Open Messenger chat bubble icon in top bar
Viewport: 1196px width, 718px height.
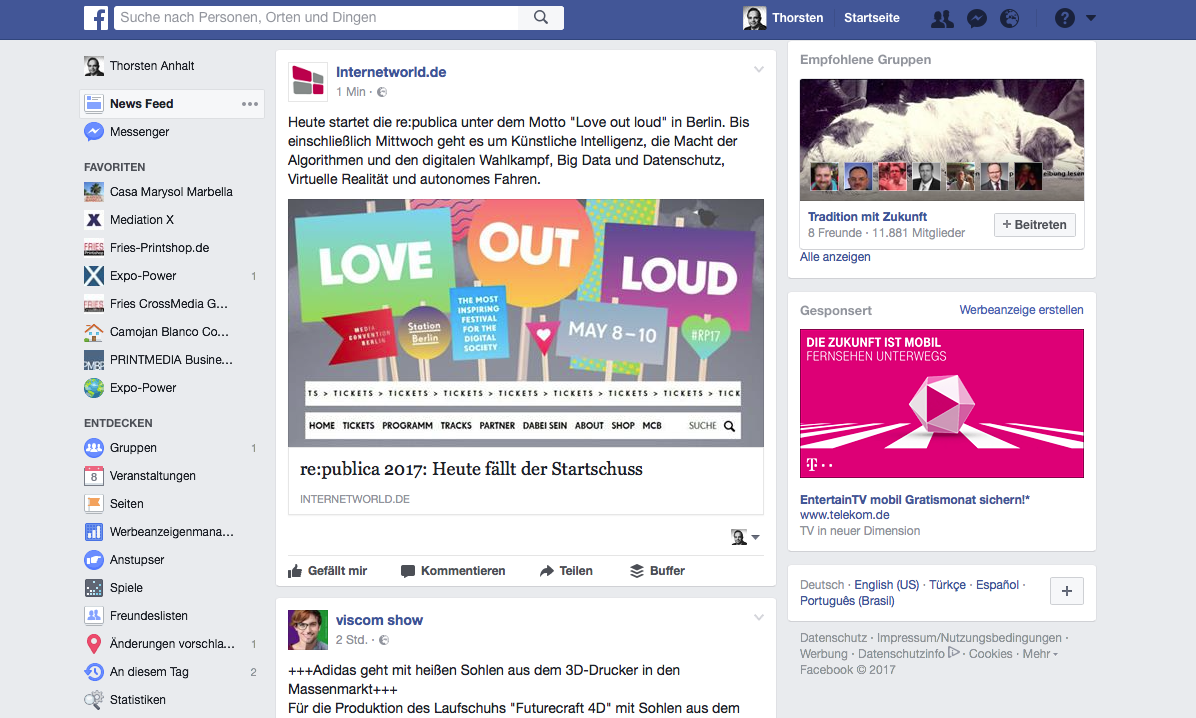[976, 18]
